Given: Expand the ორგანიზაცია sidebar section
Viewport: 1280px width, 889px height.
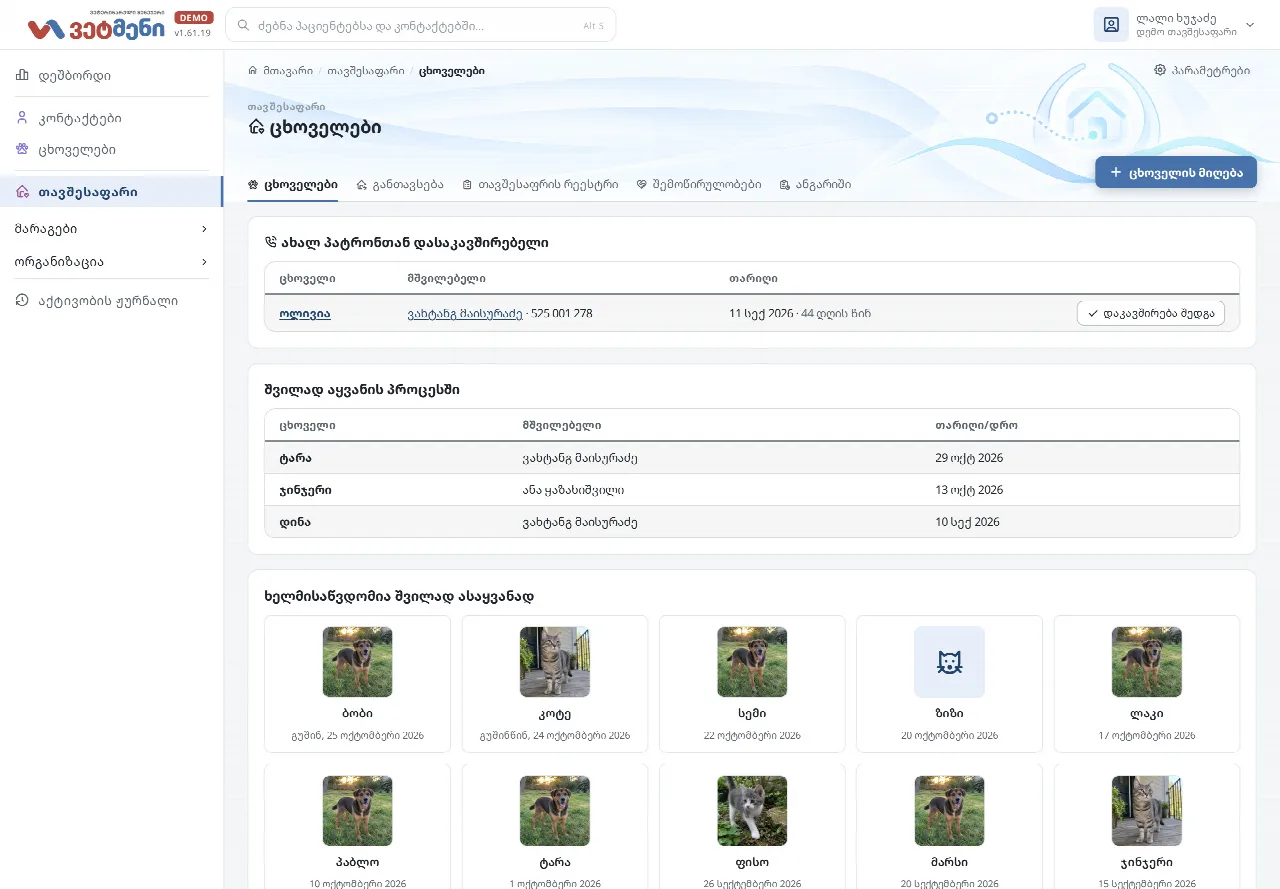Looking at the screenshot, I should [x=111, y=262].
